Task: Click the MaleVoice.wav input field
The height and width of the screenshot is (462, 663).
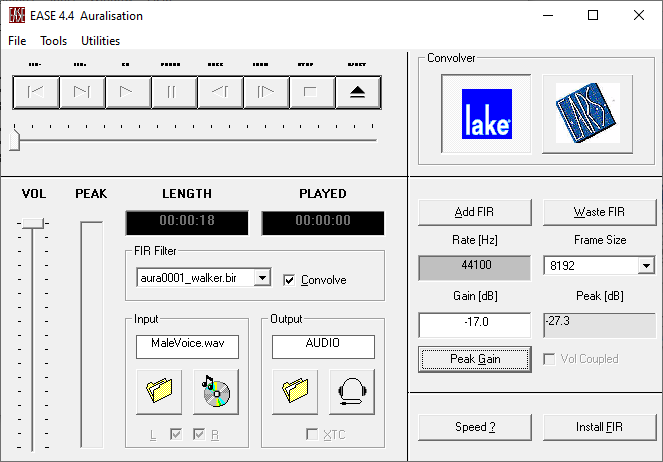Action: tap(187, 347)
